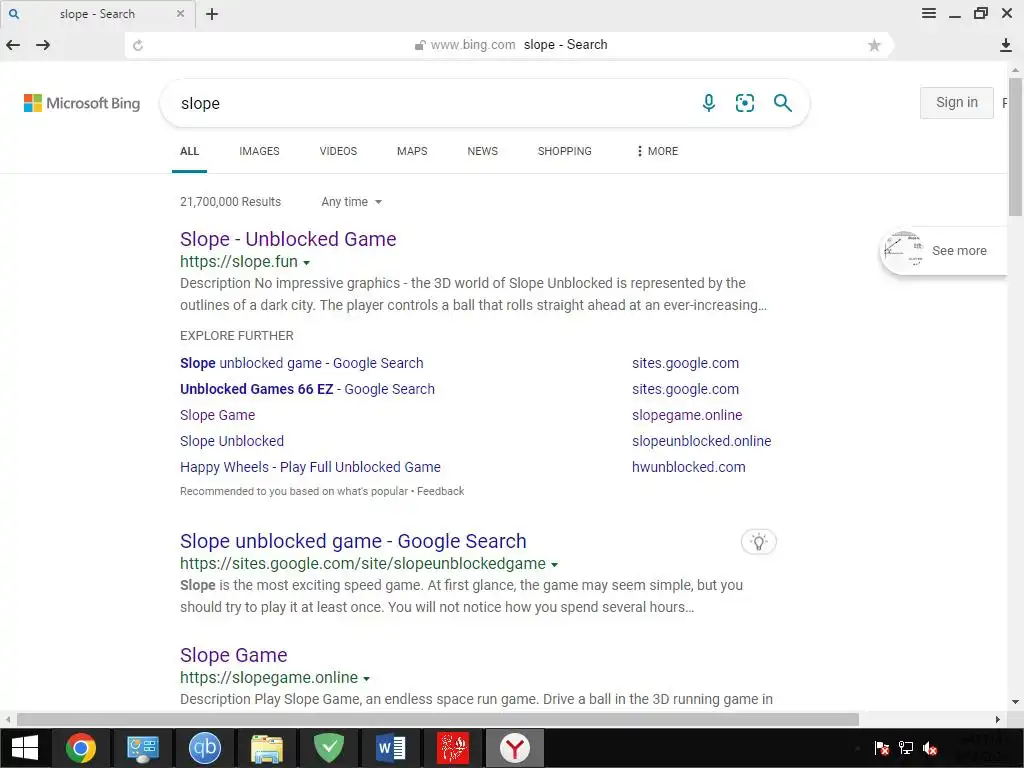Expand arrow next to https://slope.fun
Image resolution: width=1024 pixels, height=768 pixels.
point(306,263)
